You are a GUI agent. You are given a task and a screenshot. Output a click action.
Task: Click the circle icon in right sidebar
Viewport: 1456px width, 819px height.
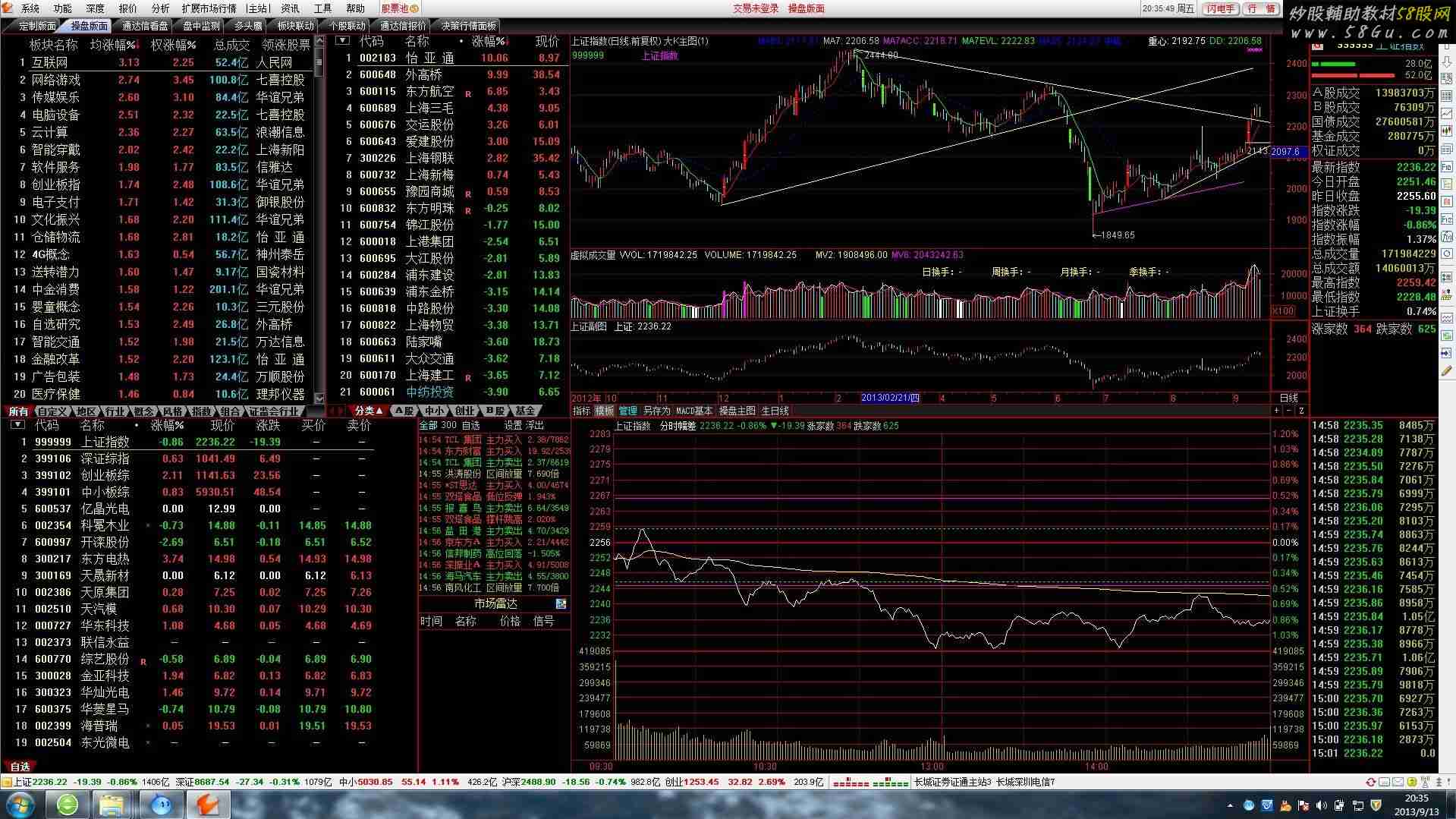tap(1447, 253)
